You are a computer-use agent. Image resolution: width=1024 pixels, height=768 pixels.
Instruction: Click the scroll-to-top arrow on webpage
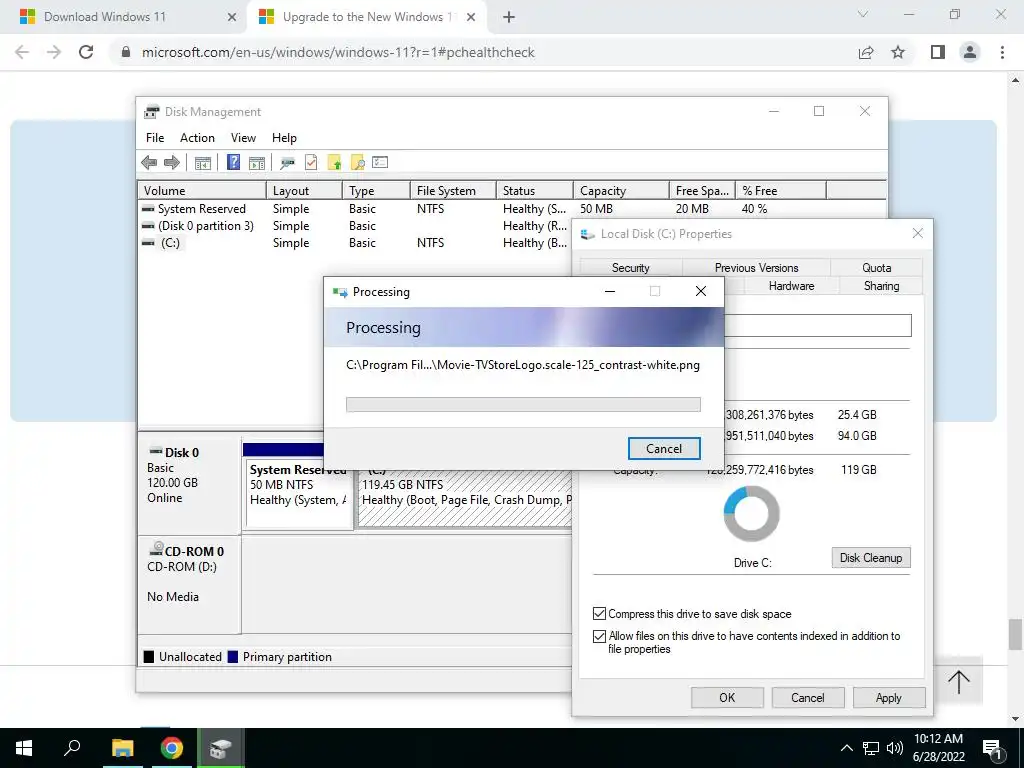(959, 682)
